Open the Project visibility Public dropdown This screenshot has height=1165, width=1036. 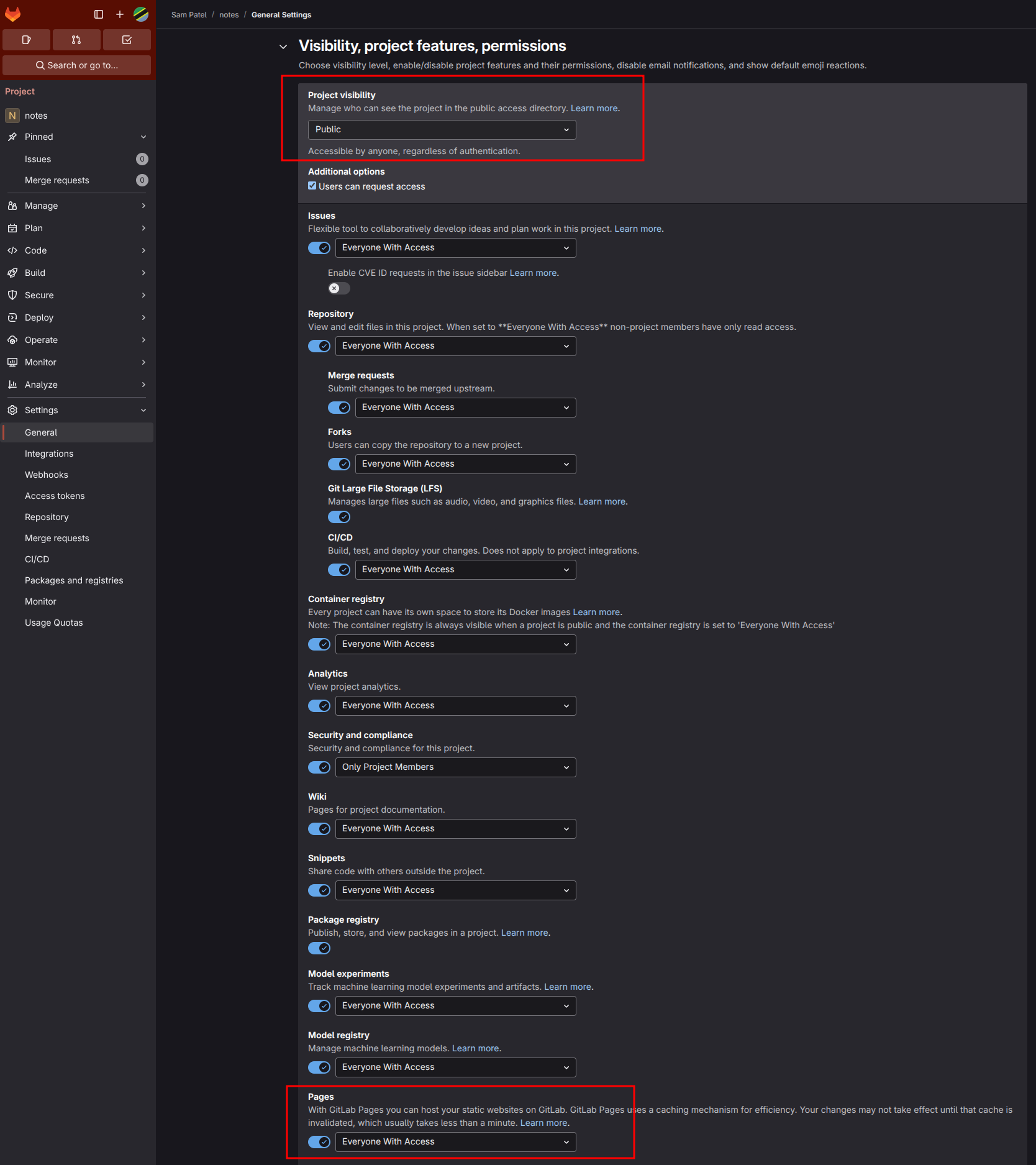point(442,130)
